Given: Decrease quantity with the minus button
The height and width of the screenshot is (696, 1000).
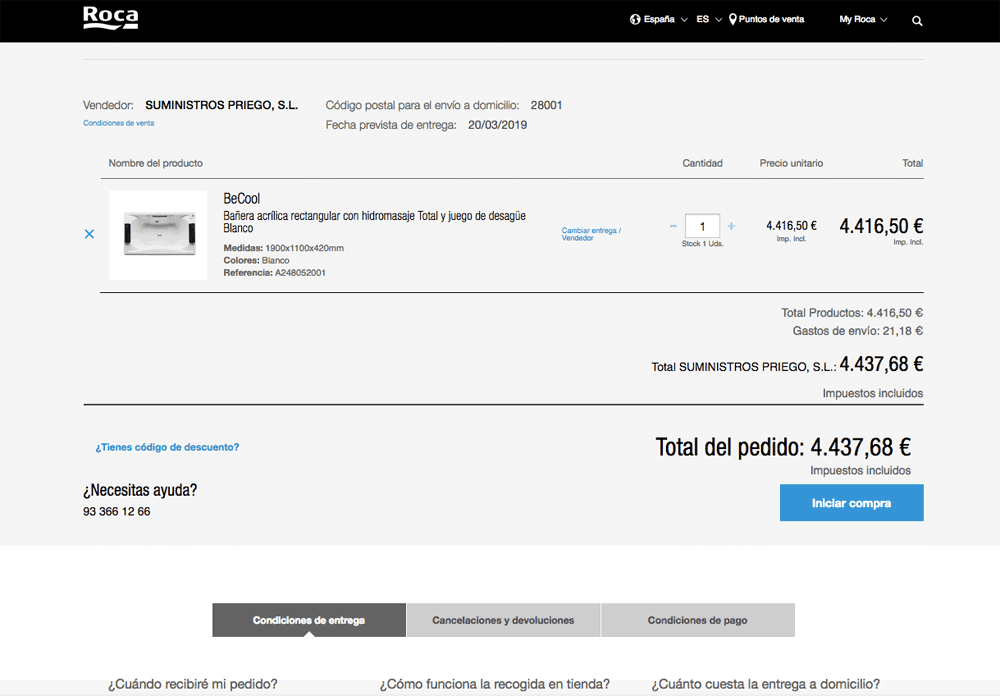Looking at the screenshot, I should click(x=673, y=226).
